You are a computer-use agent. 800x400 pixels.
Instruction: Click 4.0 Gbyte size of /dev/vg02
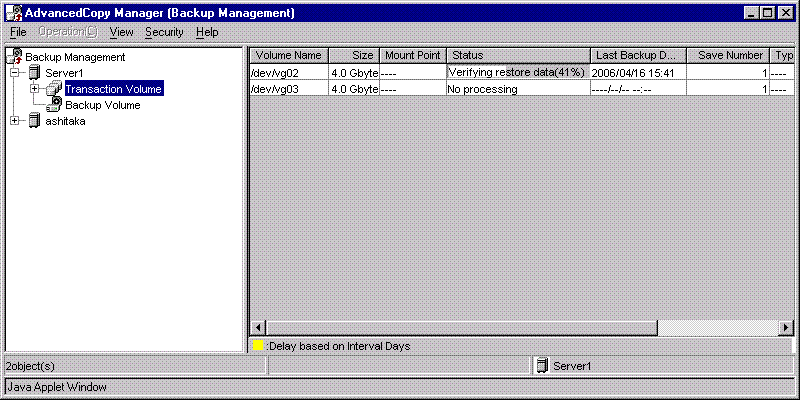[x=354, y=73]
